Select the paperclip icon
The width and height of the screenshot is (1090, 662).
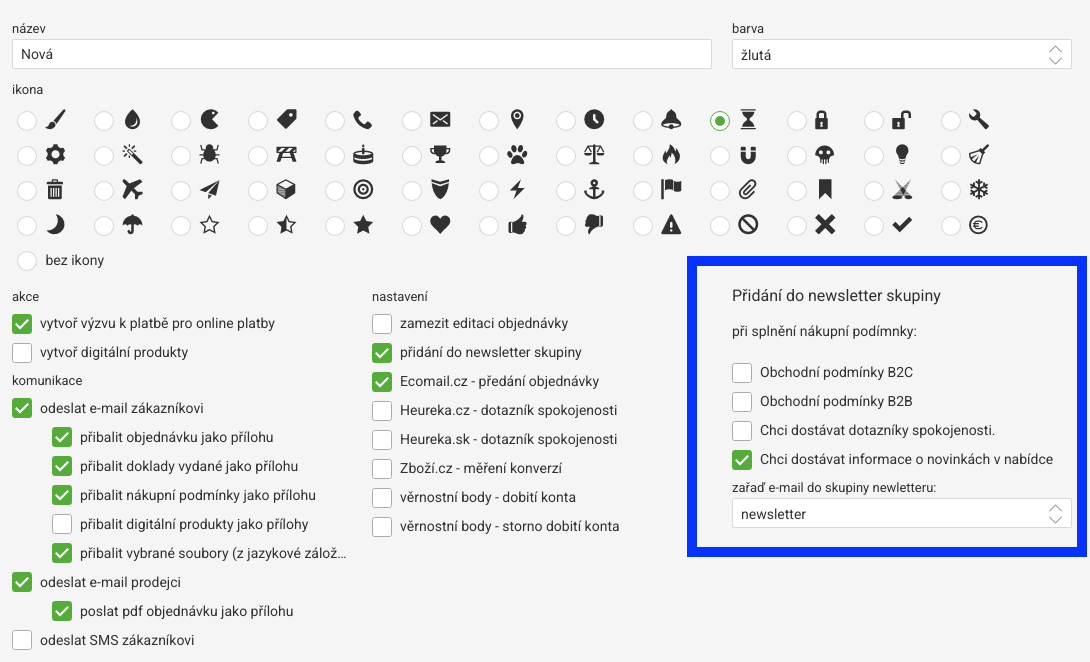click(720, 190)
